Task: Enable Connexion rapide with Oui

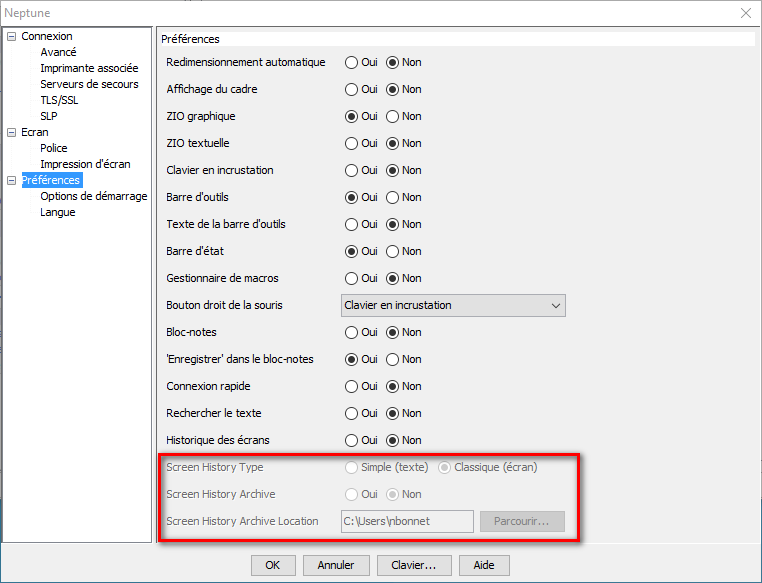Action: [361, 386]
